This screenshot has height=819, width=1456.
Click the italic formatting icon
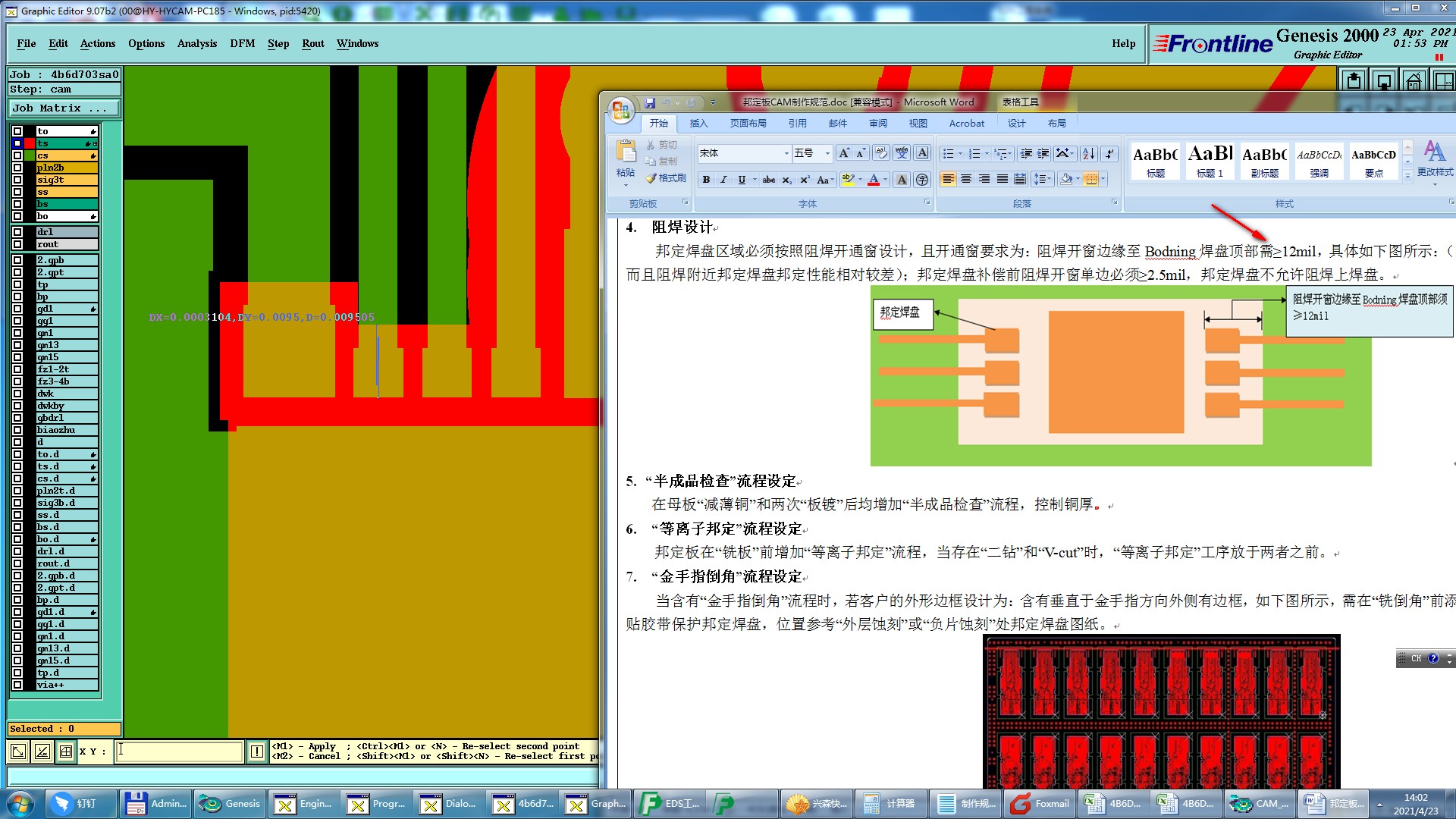723,180
